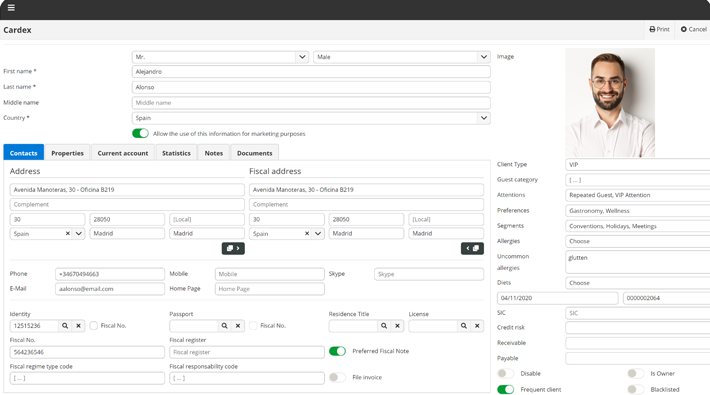Copy fiscal address to address button

point(472,248)
